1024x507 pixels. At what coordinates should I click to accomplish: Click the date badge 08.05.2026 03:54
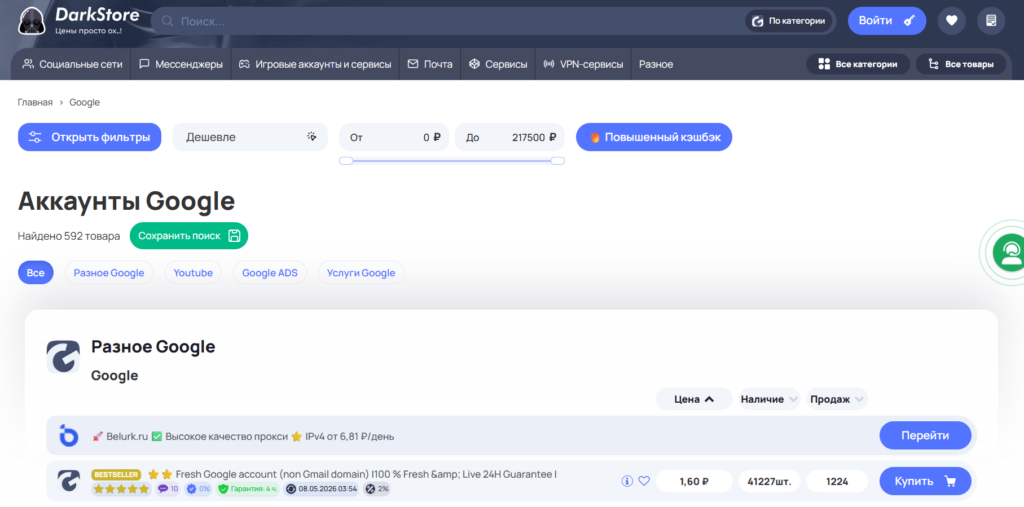click(321, 489)
